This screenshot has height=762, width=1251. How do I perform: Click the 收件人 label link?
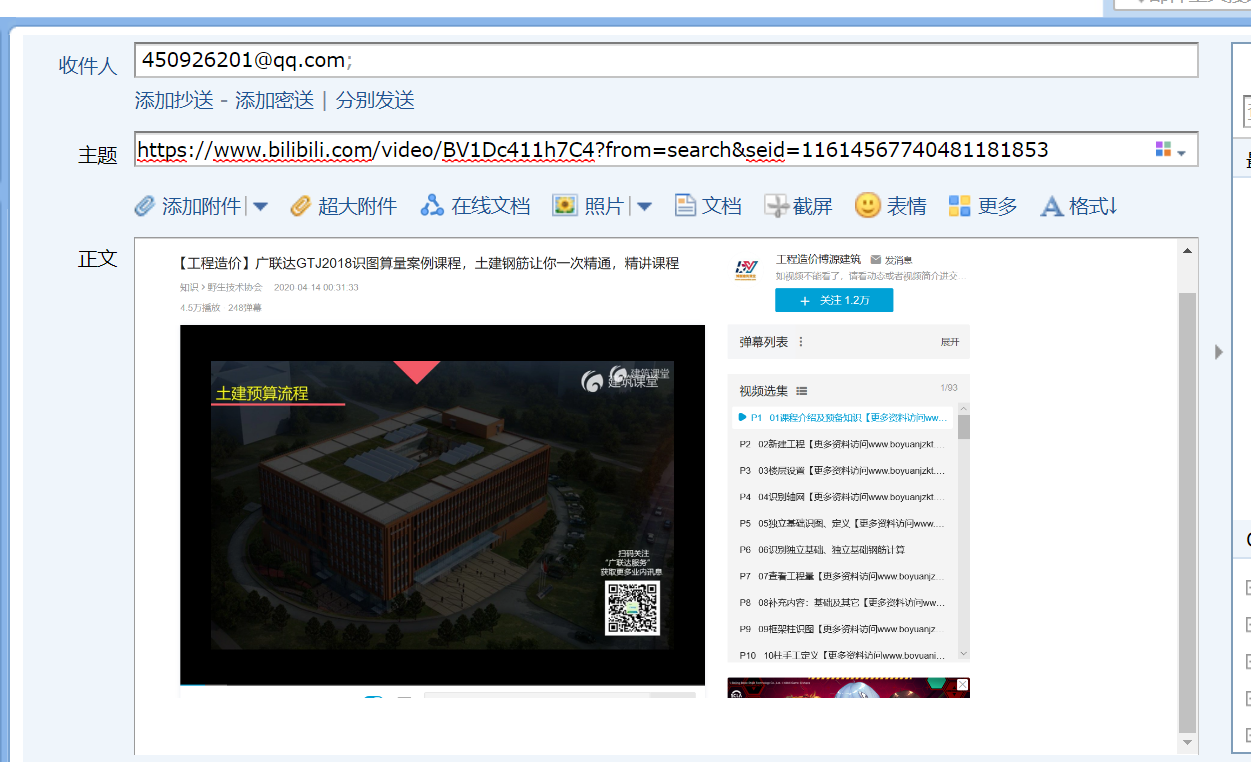click(x=88, y=66)
